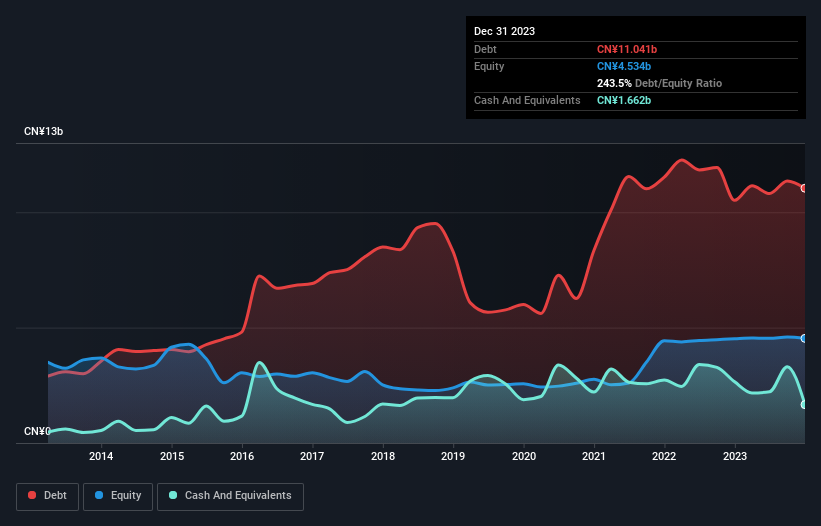Screen dimensions: 821x526
Task: Click the CN¥1.662b cash value
Action: [x=624, y=100]
